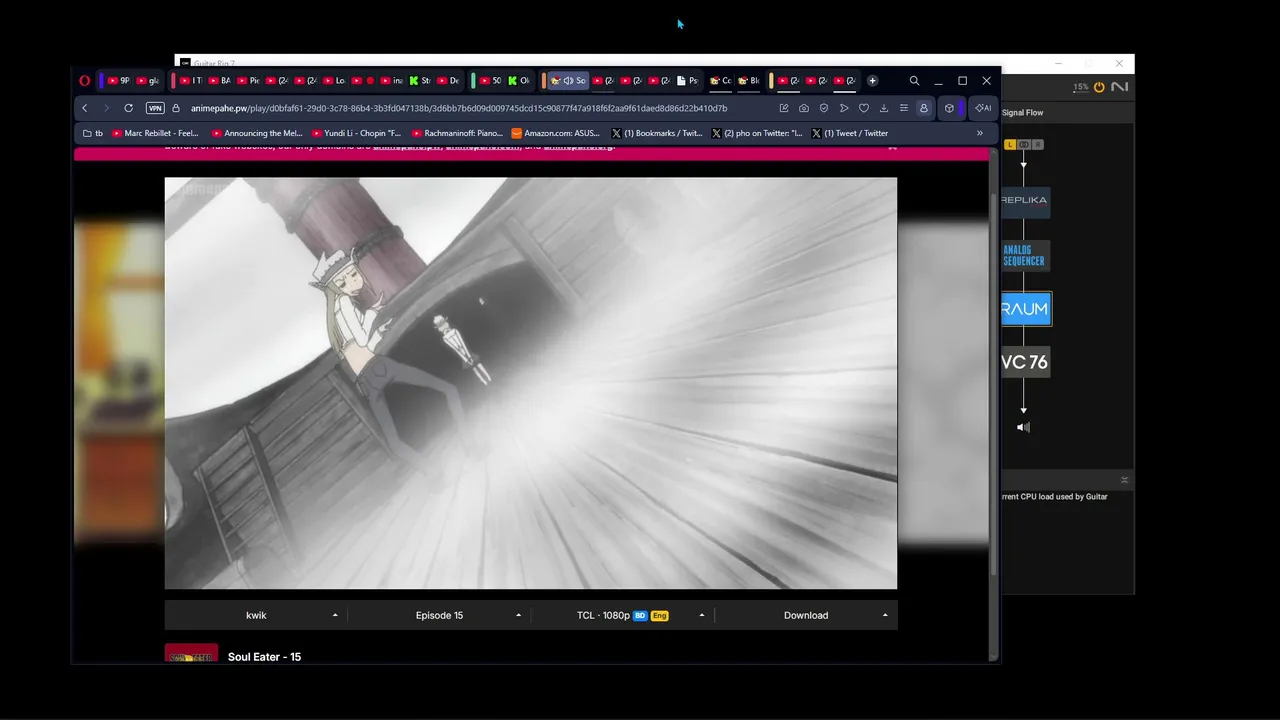This screenshot has height=720, width=1280.
Task: Click the browser page vertical scrollbar
Action: pos(993,385)
